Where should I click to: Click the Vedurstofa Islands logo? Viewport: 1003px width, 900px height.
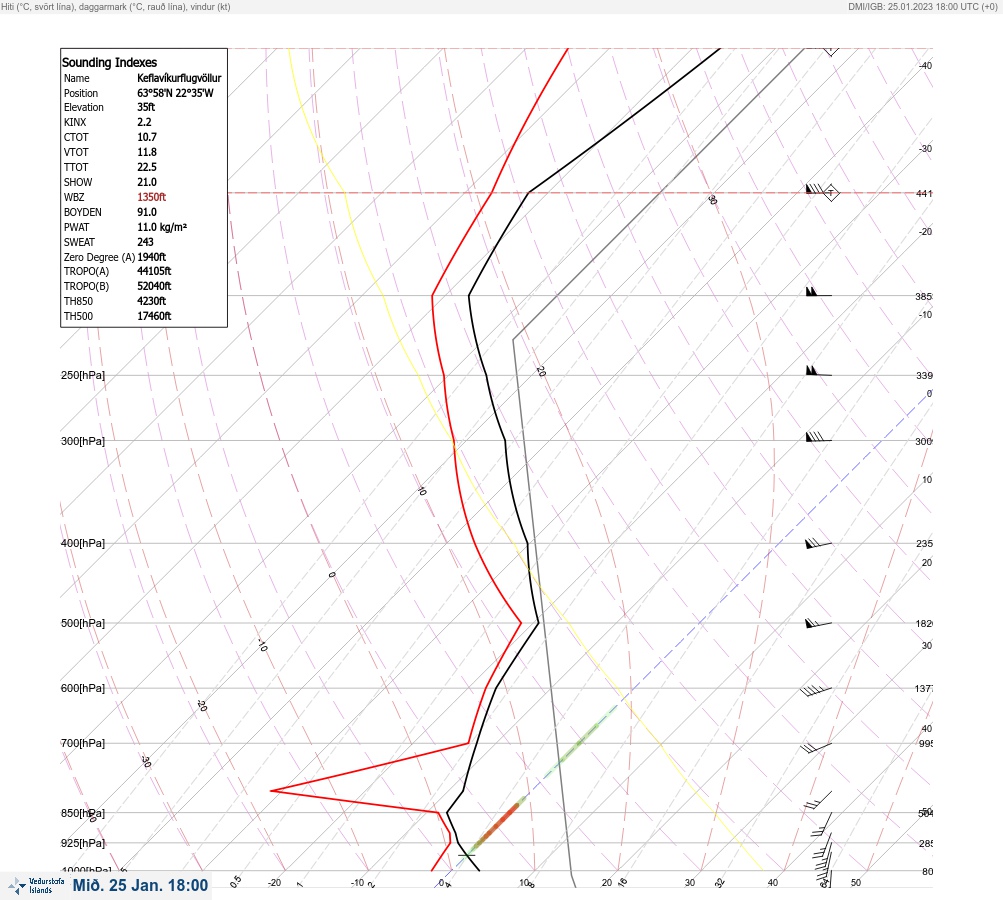36,886
